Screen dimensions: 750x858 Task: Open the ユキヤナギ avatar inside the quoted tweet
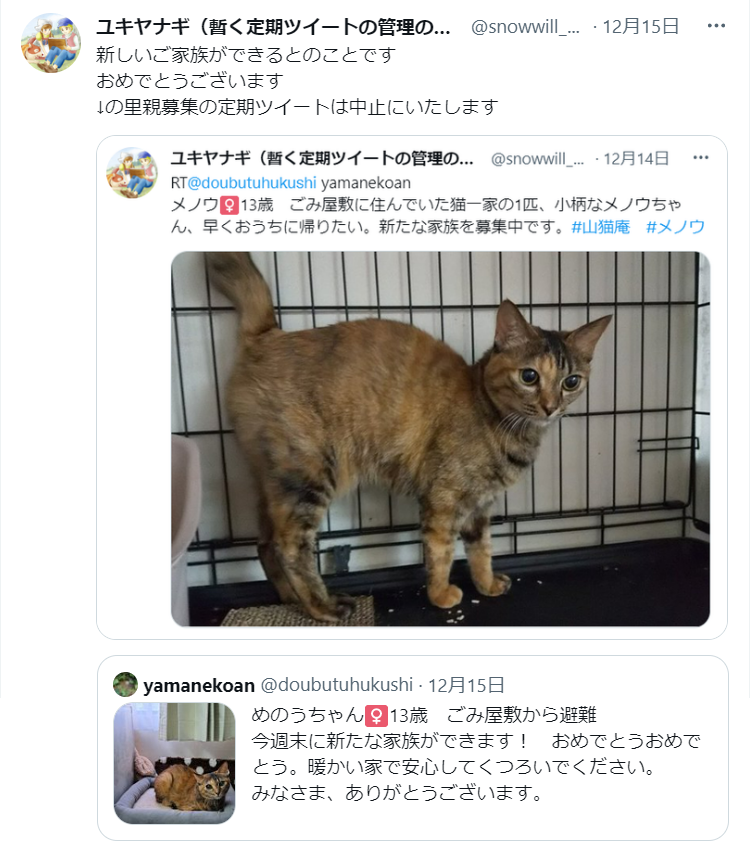132,172
